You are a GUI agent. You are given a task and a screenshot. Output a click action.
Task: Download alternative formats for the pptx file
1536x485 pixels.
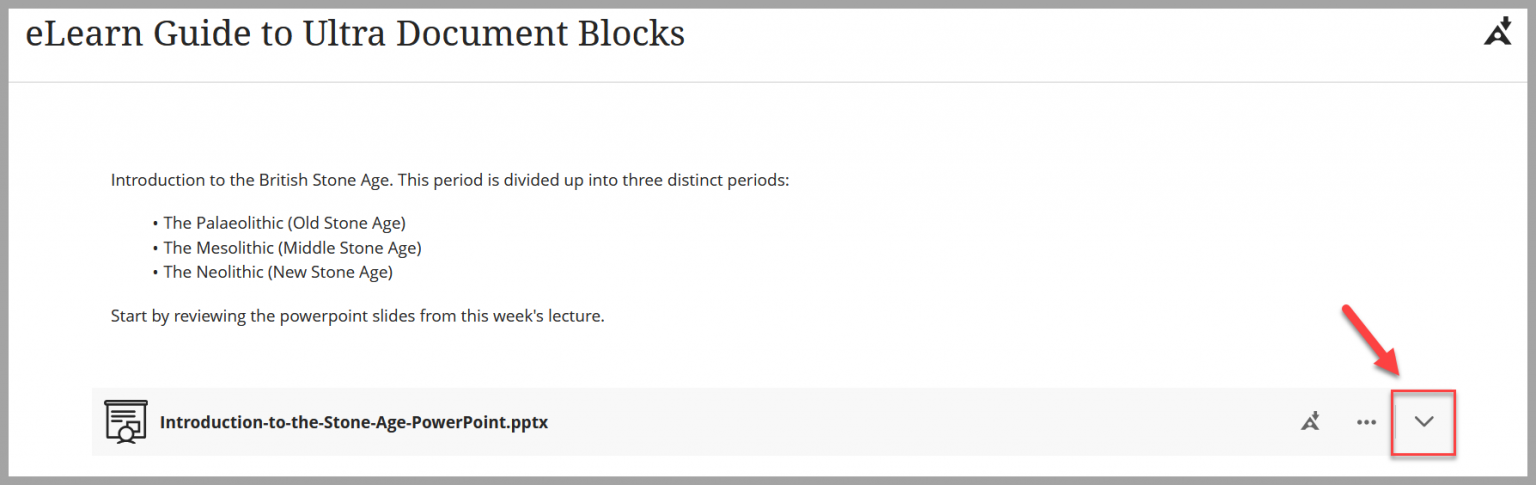coord(1310,422)
